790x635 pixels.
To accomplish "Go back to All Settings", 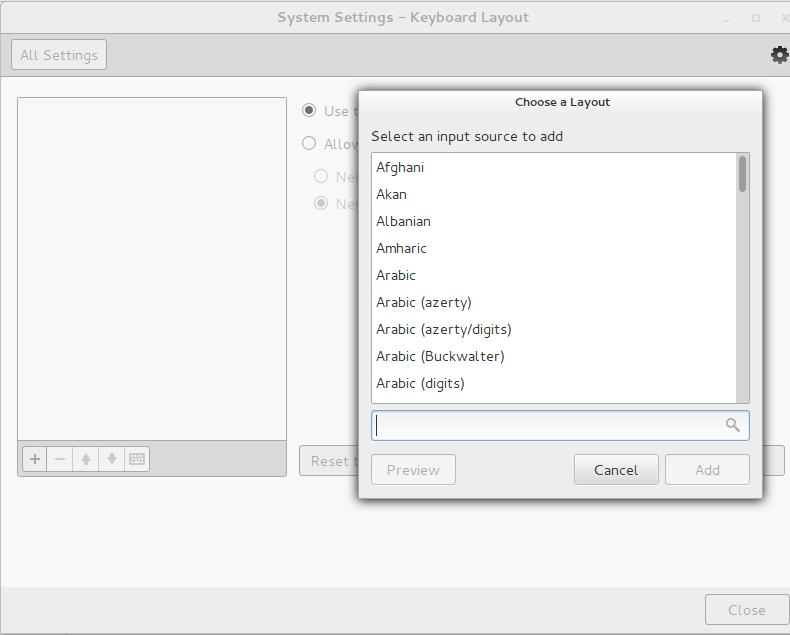I will click(x=59, y=55).
